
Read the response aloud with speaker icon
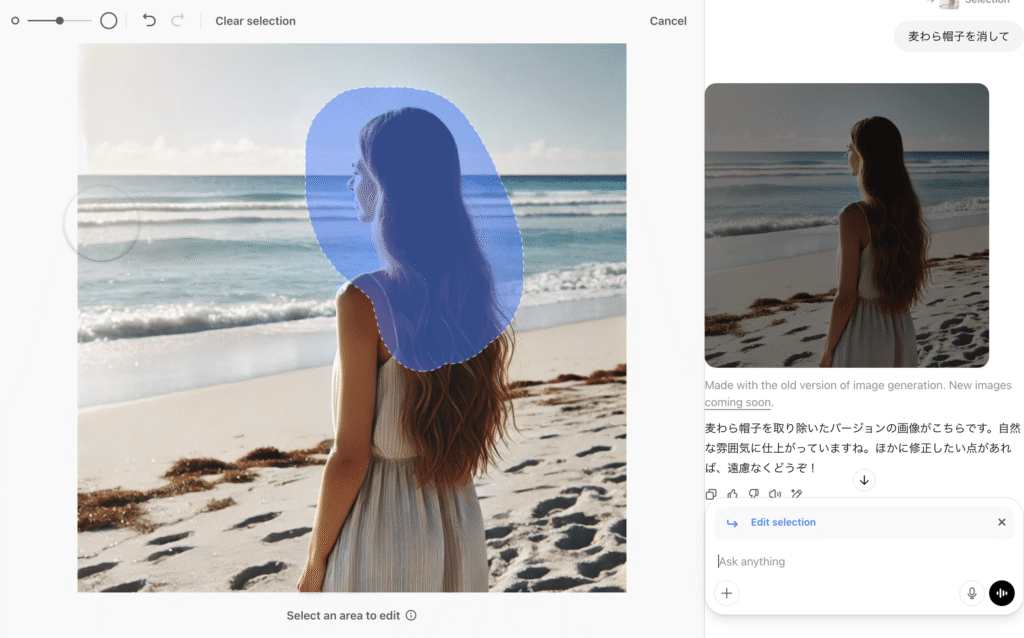(775, 494)
